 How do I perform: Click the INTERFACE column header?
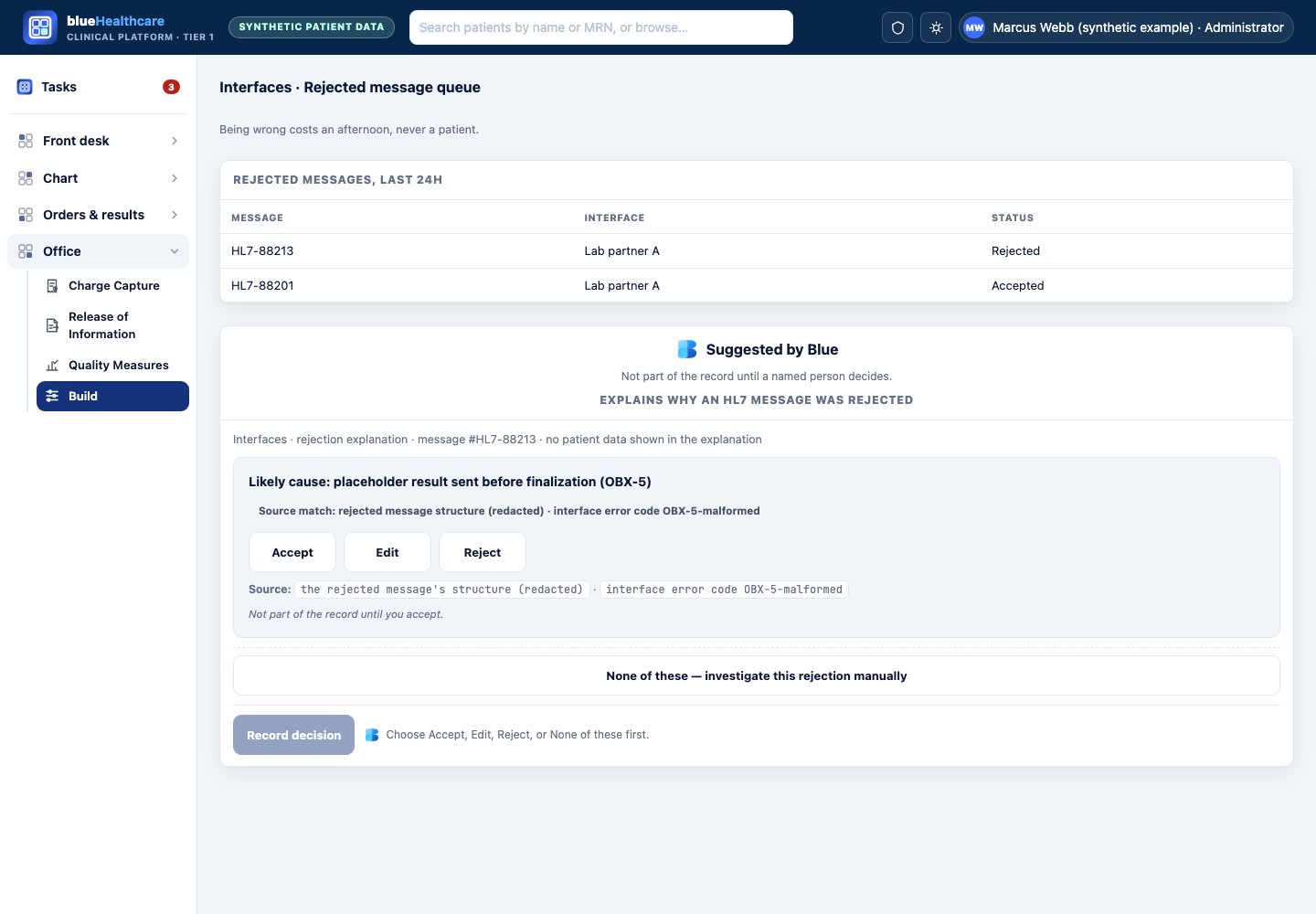point(614,218)
